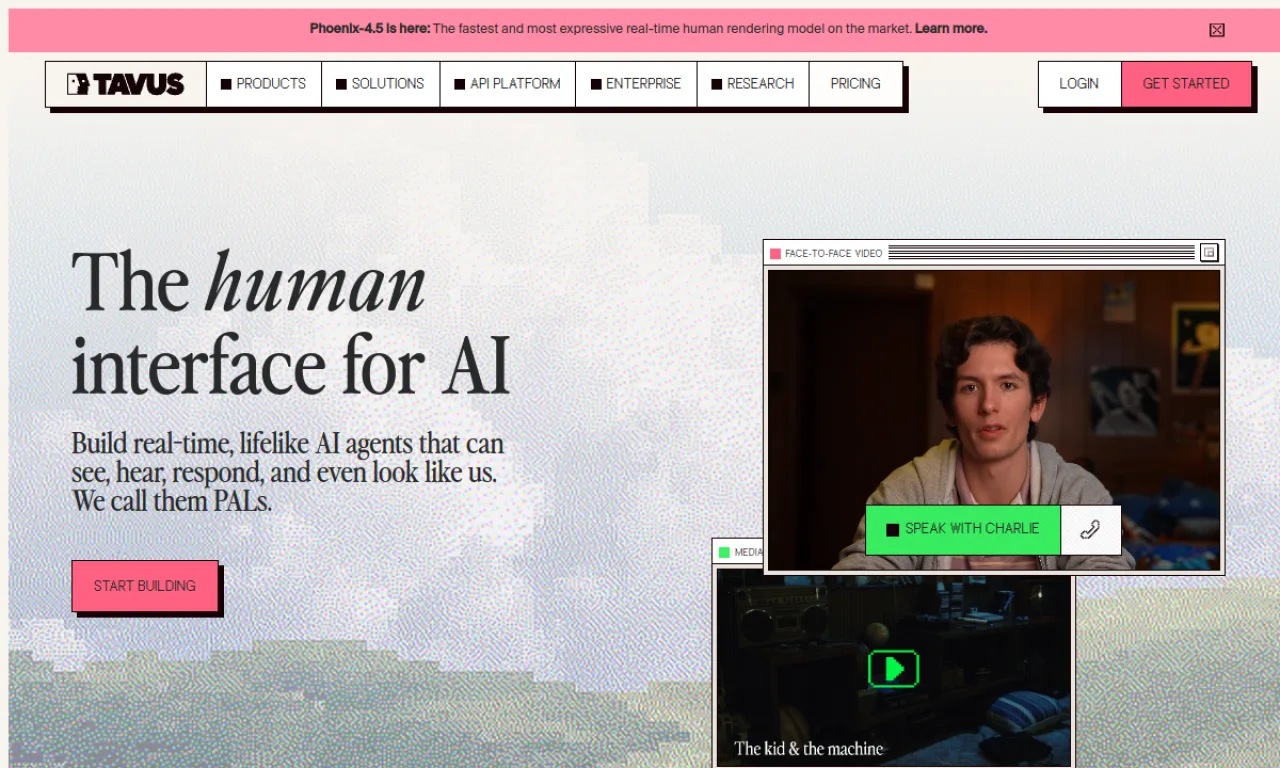Open the Products menu
The width and height of the screenshot is (1280, 768).
tap(264, 84)
